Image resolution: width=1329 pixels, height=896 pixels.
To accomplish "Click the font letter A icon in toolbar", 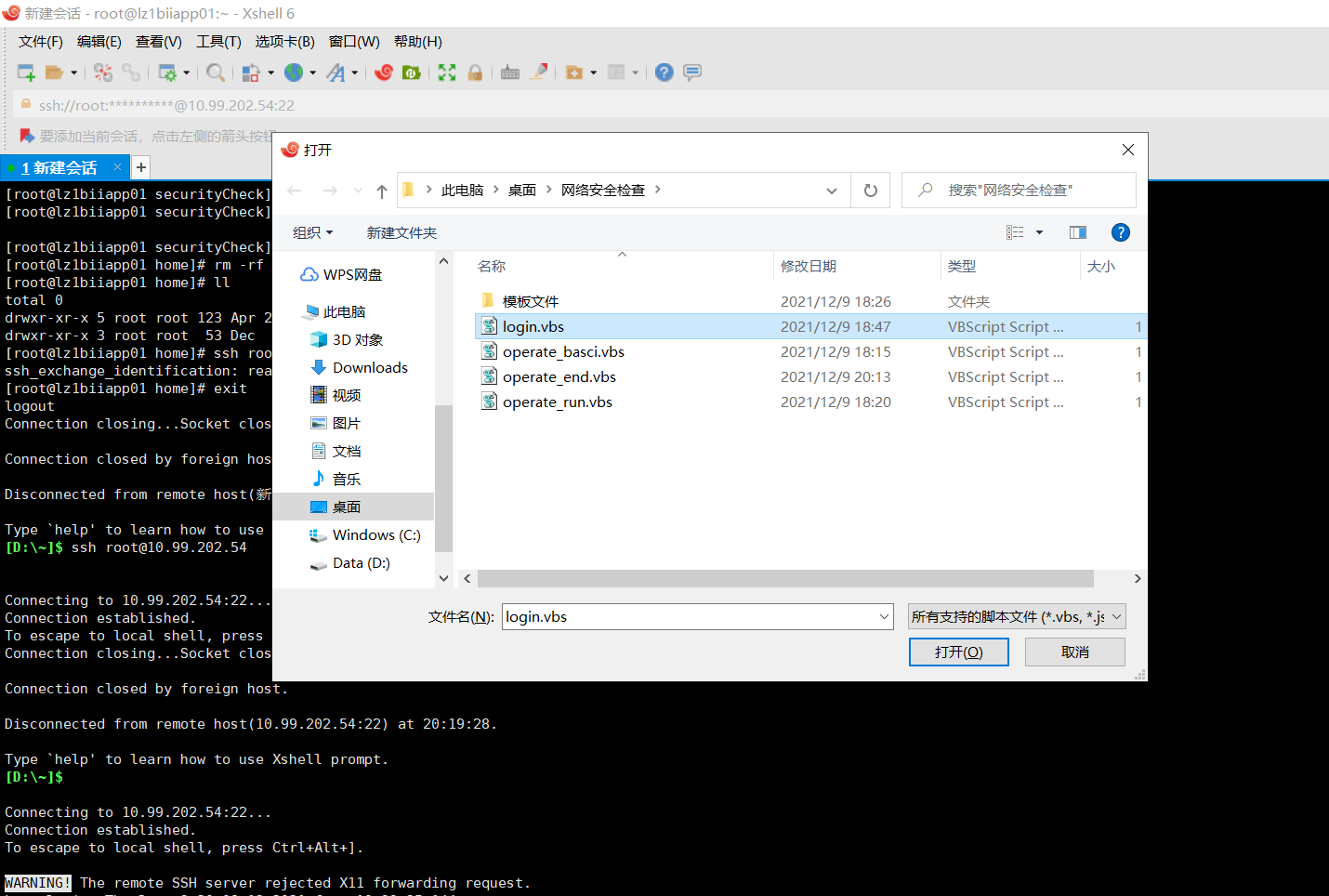I will [336, 72].
